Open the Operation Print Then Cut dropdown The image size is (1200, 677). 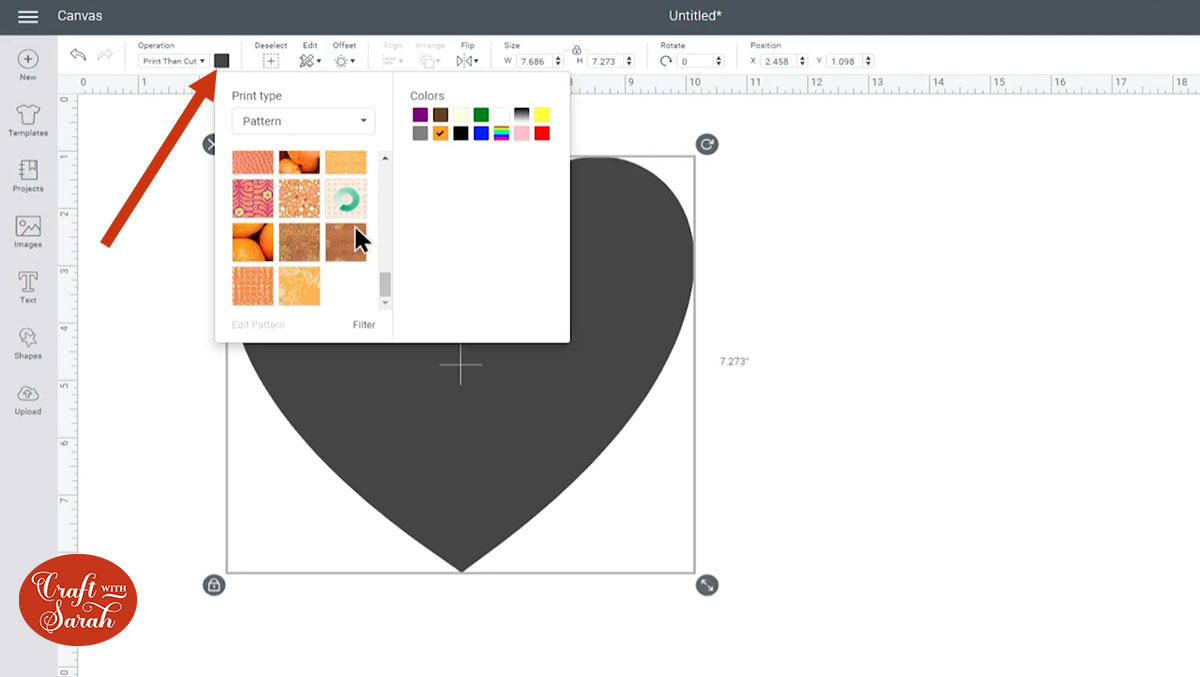click(x=173, y=61)
